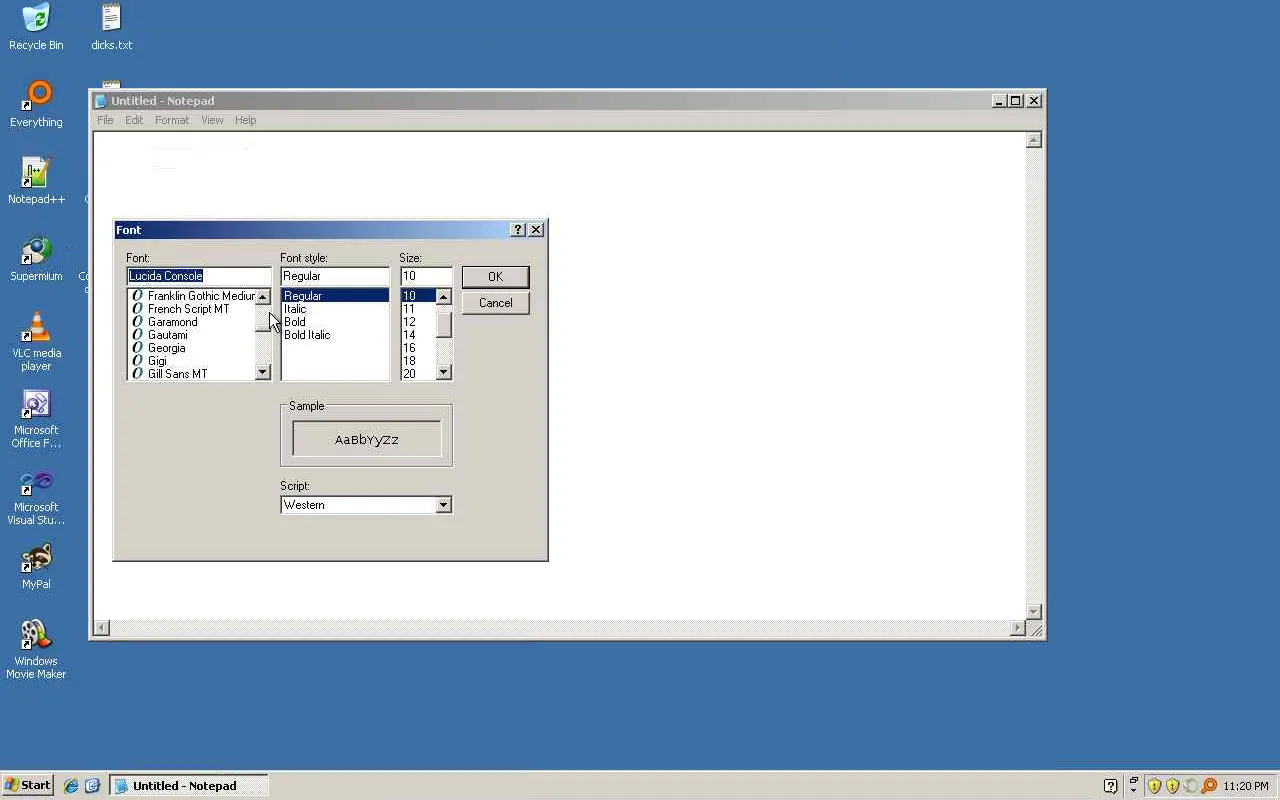This screenshot has height=800, width=1280.
Task: Click the help question mark icon in the taskbar tray
Action: coord(1110,786)
